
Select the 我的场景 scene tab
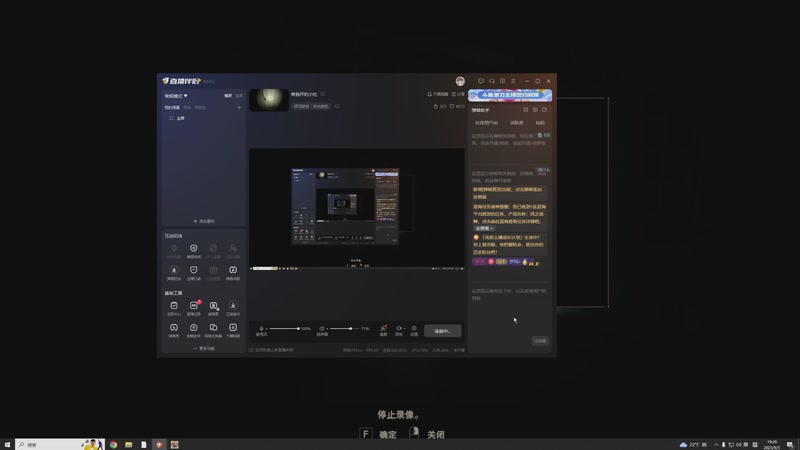(x=172, y=108)
